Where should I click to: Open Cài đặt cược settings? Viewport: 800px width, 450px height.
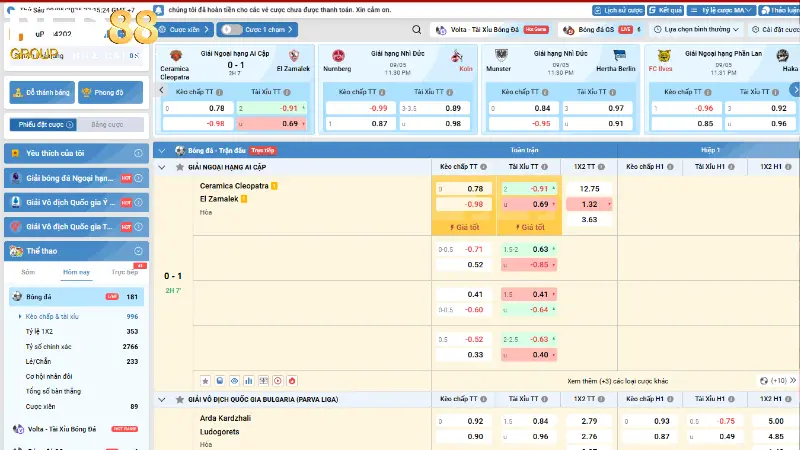click(776, 30)
